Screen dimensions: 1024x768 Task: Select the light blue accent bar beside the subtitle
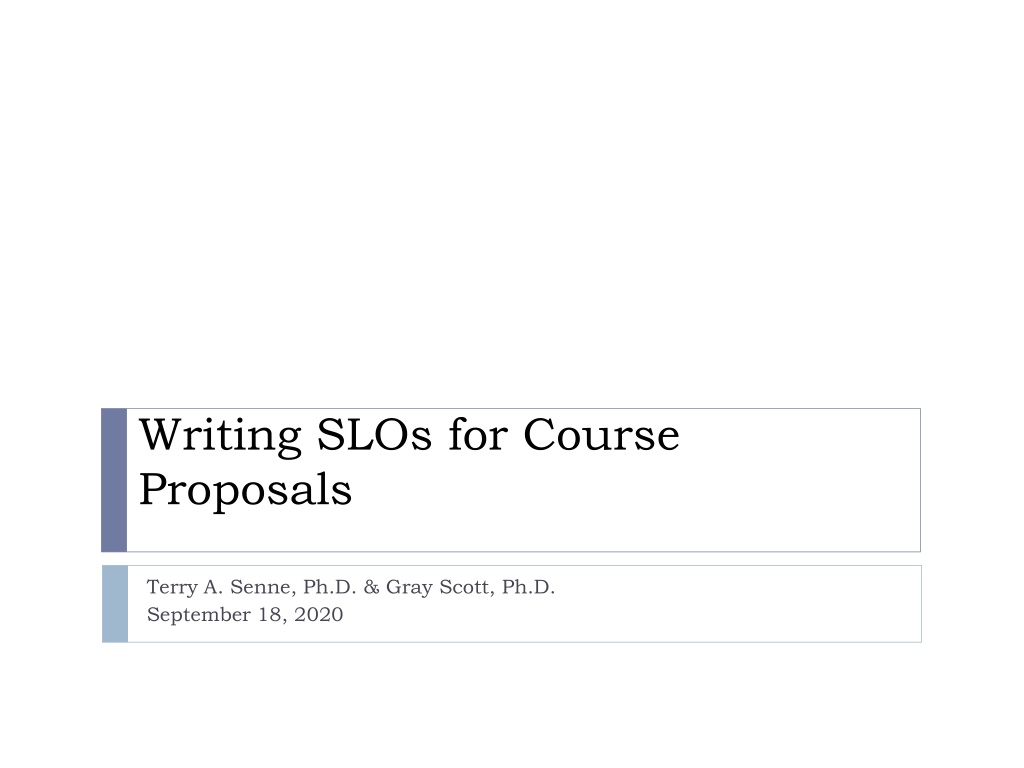[115, 604]
